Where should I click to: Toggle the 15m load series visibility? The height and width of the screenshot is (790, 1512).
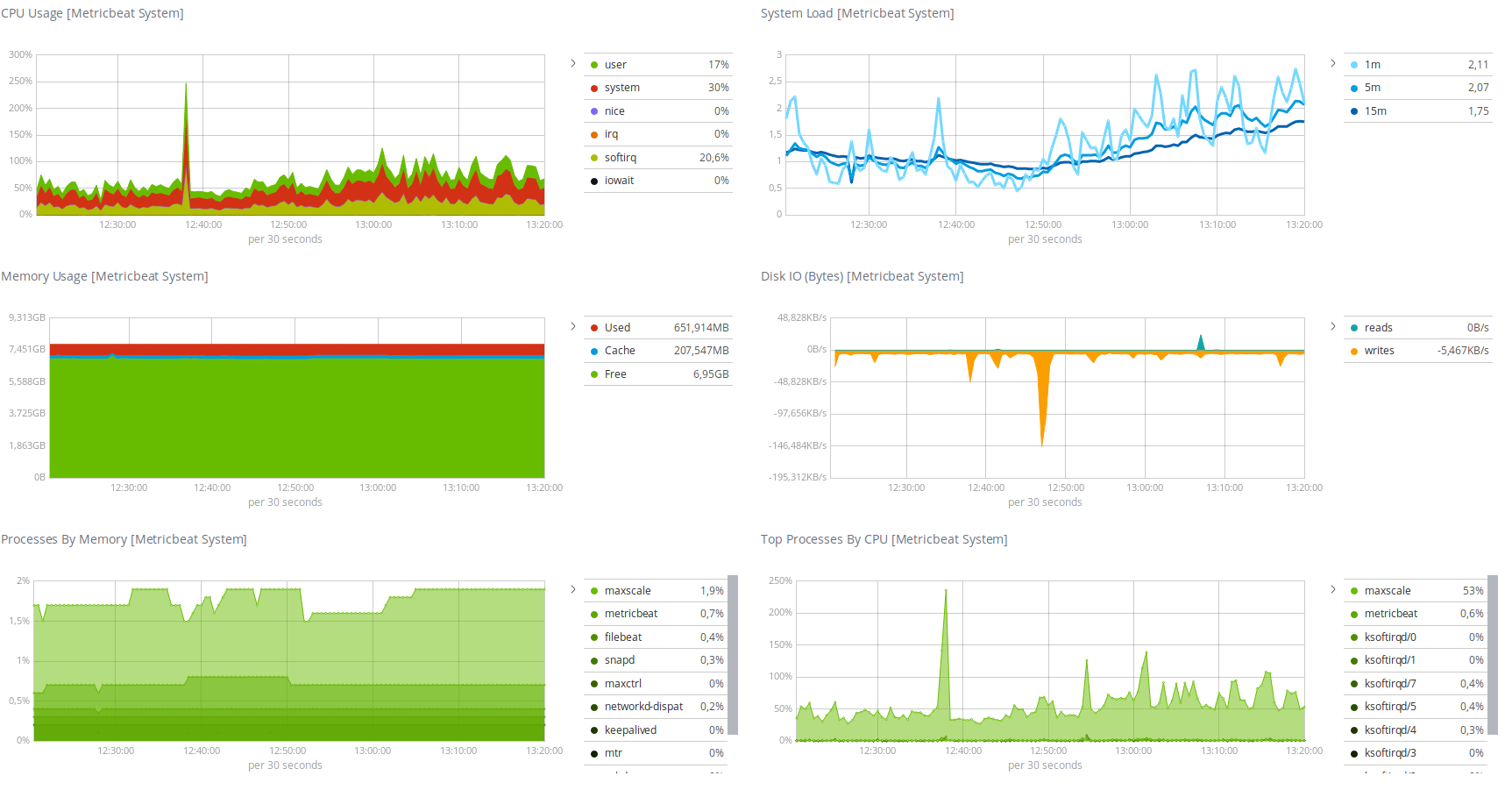[1375, 111]
